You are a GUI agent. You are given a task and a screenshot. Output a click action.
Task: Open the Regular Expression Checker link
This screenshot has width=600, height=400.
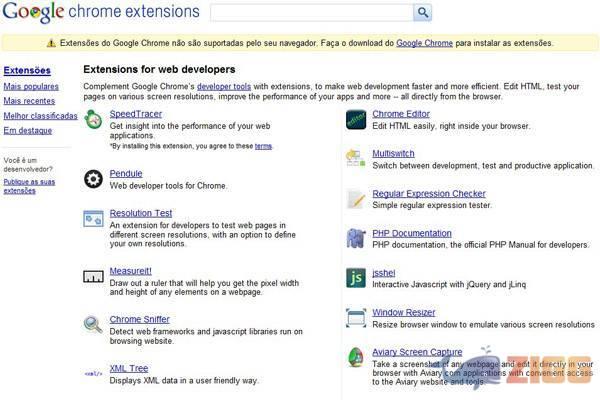pos(429,193)
